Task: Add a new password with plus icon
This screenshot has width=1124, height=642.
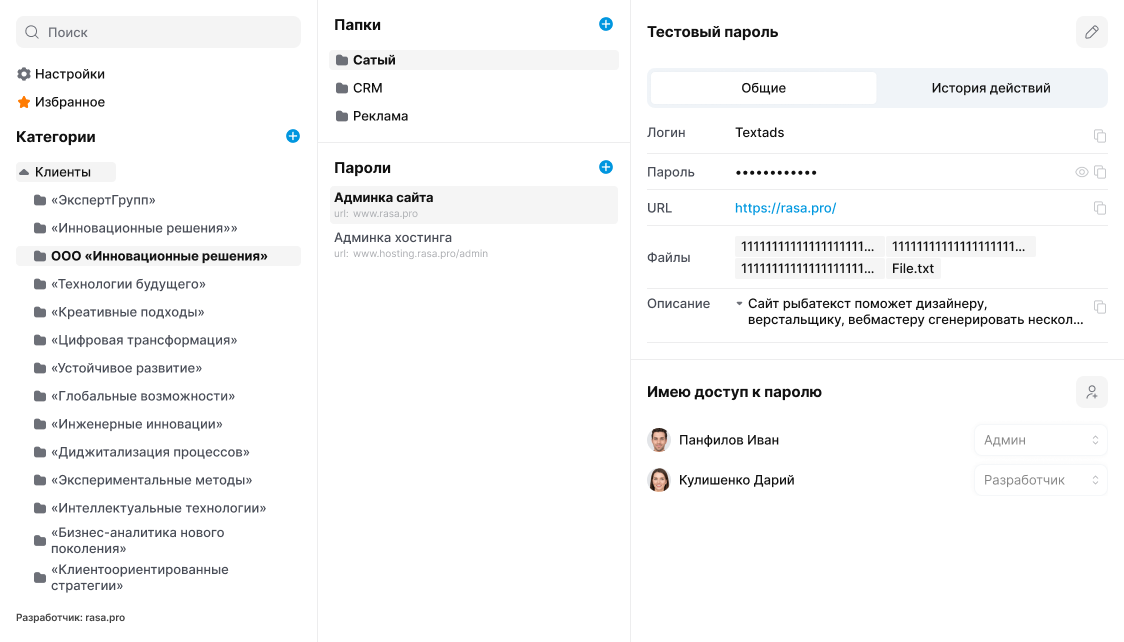Action: coord(605,167)
